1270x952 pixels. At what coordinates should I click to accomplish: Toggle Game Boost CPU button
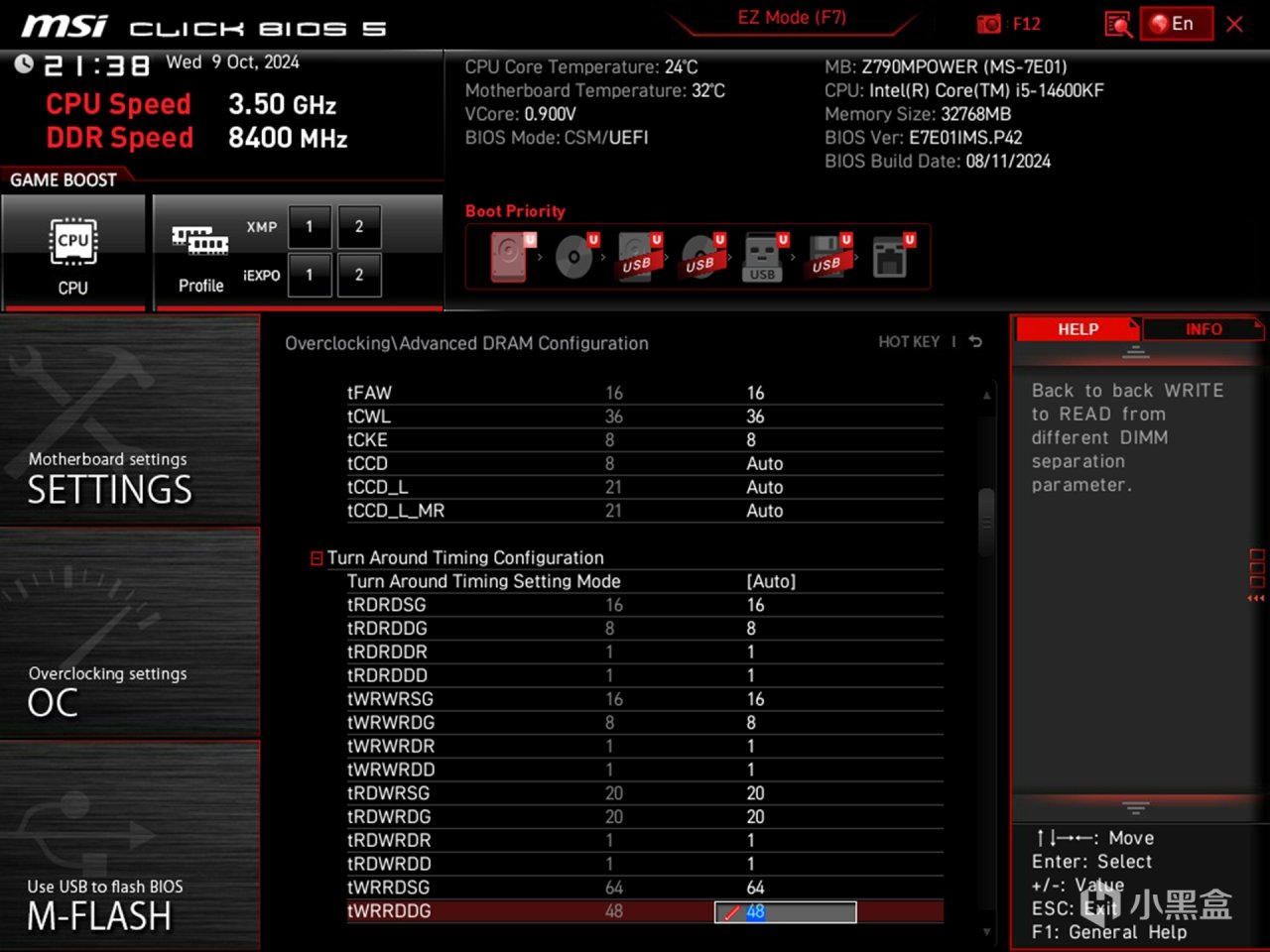(73, 253)
